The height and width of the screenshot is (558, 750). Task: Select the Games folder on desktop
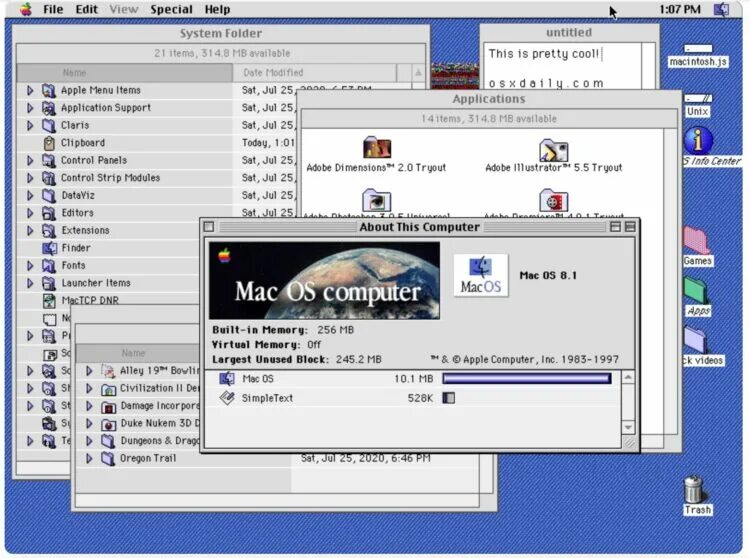696,241
